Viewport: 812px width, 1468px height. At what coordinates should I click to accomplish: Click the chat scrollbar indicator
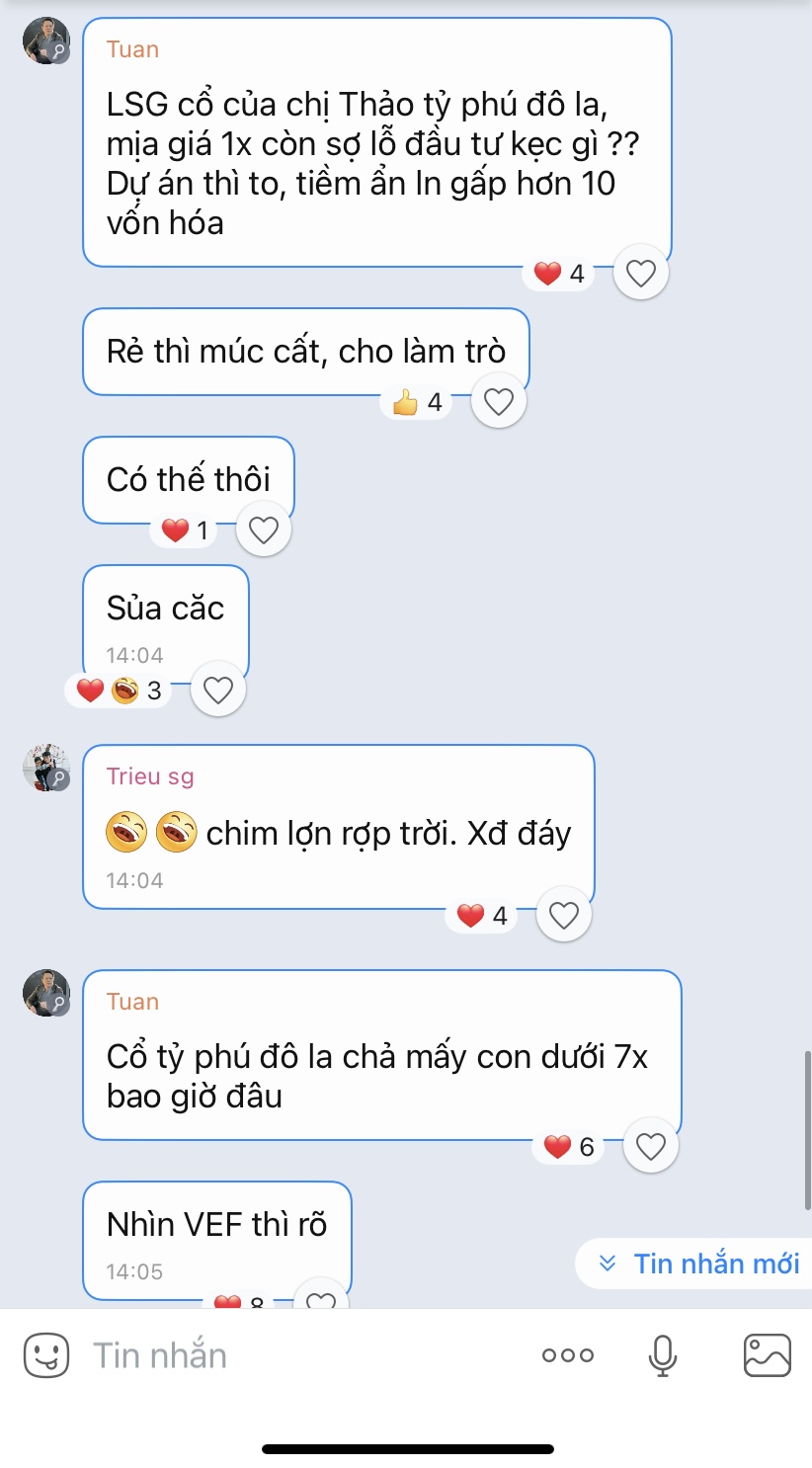(x=808, y=1130)
